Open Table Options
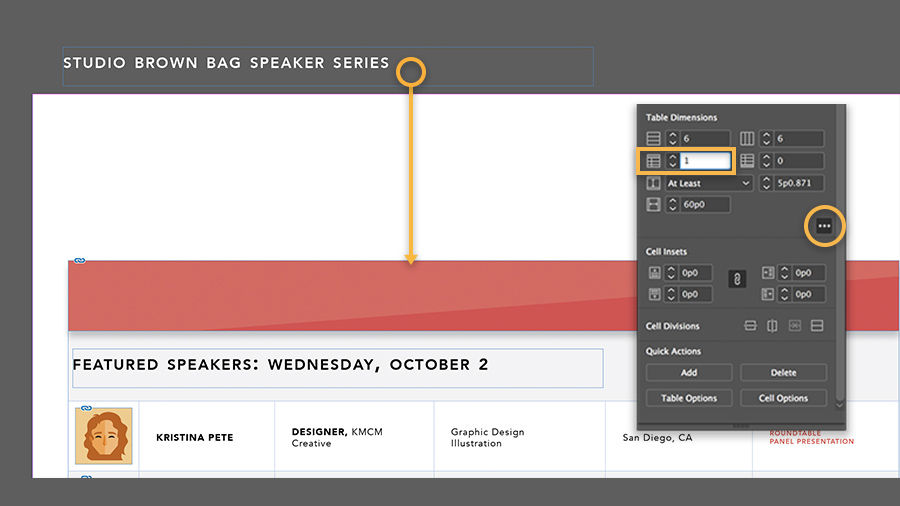 point(689,398)
